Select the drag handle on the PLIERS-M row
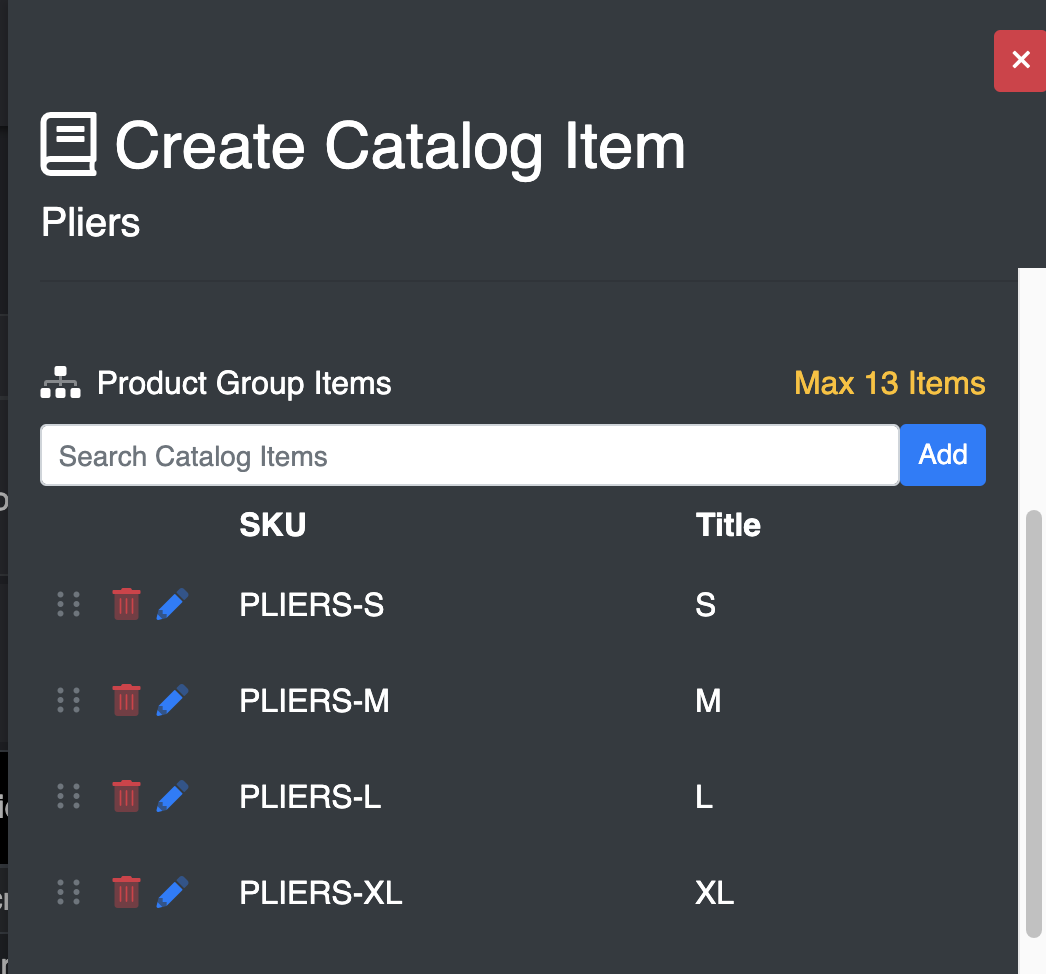The width and height of the screenshot is (1046, 974). click(68, 700)
